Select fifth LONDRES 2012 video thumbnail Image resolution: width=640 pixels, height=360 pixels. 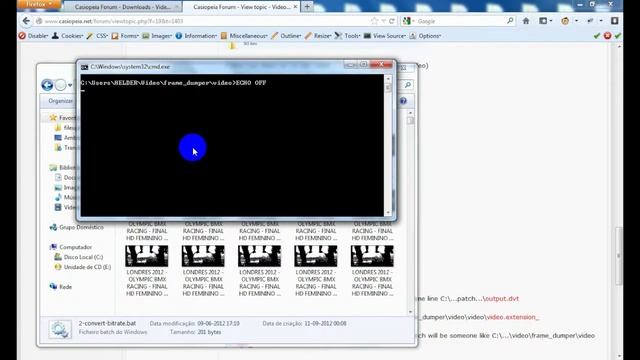pos(372,256)
